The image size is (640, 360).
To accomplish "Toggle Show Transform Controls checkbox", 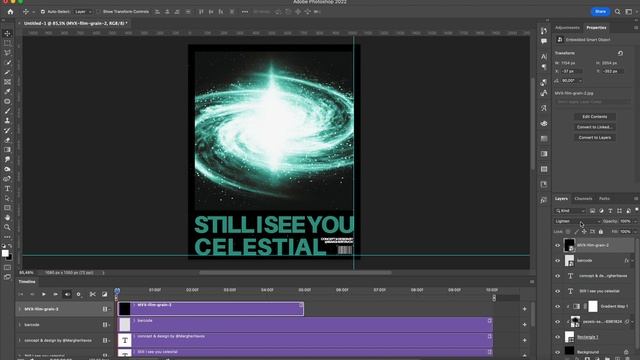I will pyautogui.click(x=98, y=12).
